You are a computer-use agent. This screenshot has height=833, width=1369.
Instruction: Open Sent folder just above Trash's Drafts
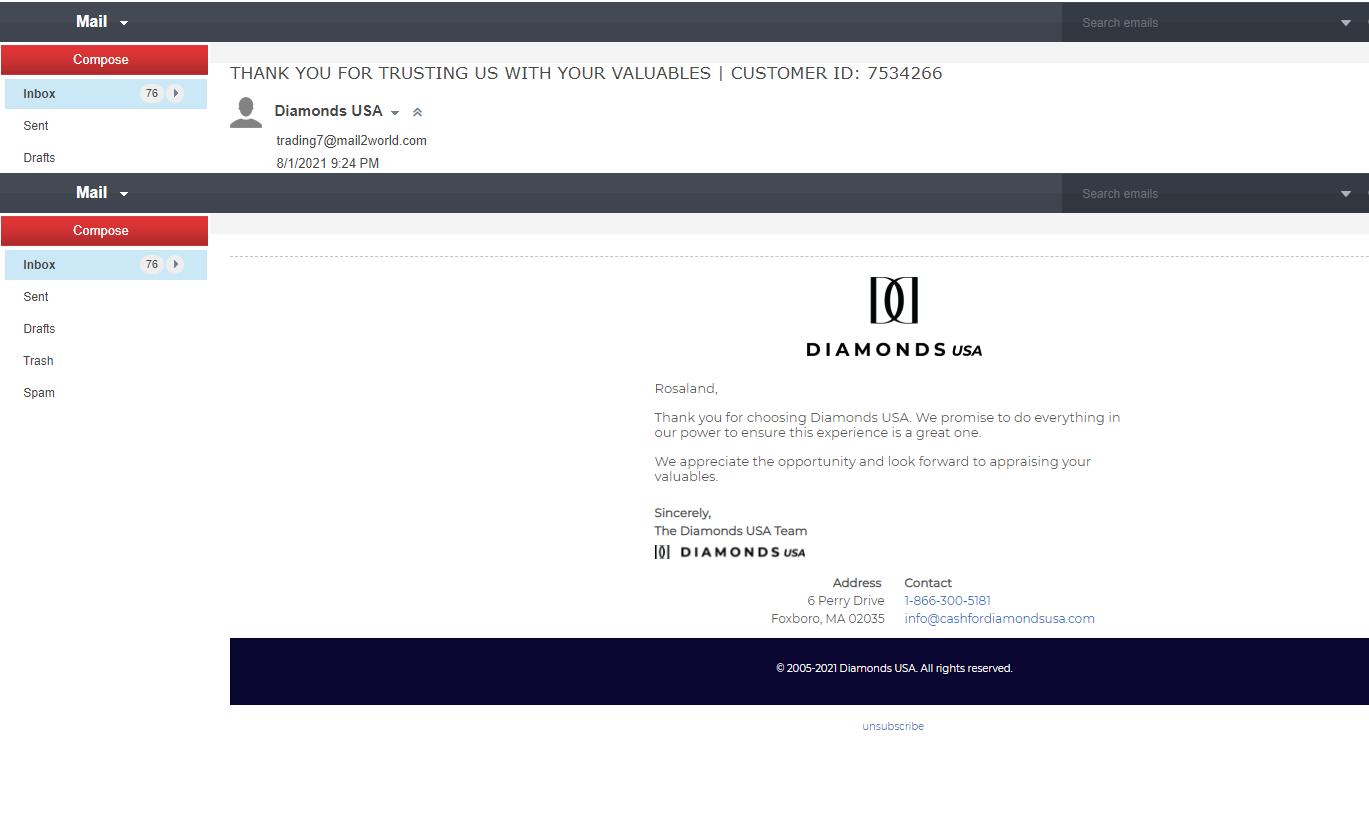(36, 297)
